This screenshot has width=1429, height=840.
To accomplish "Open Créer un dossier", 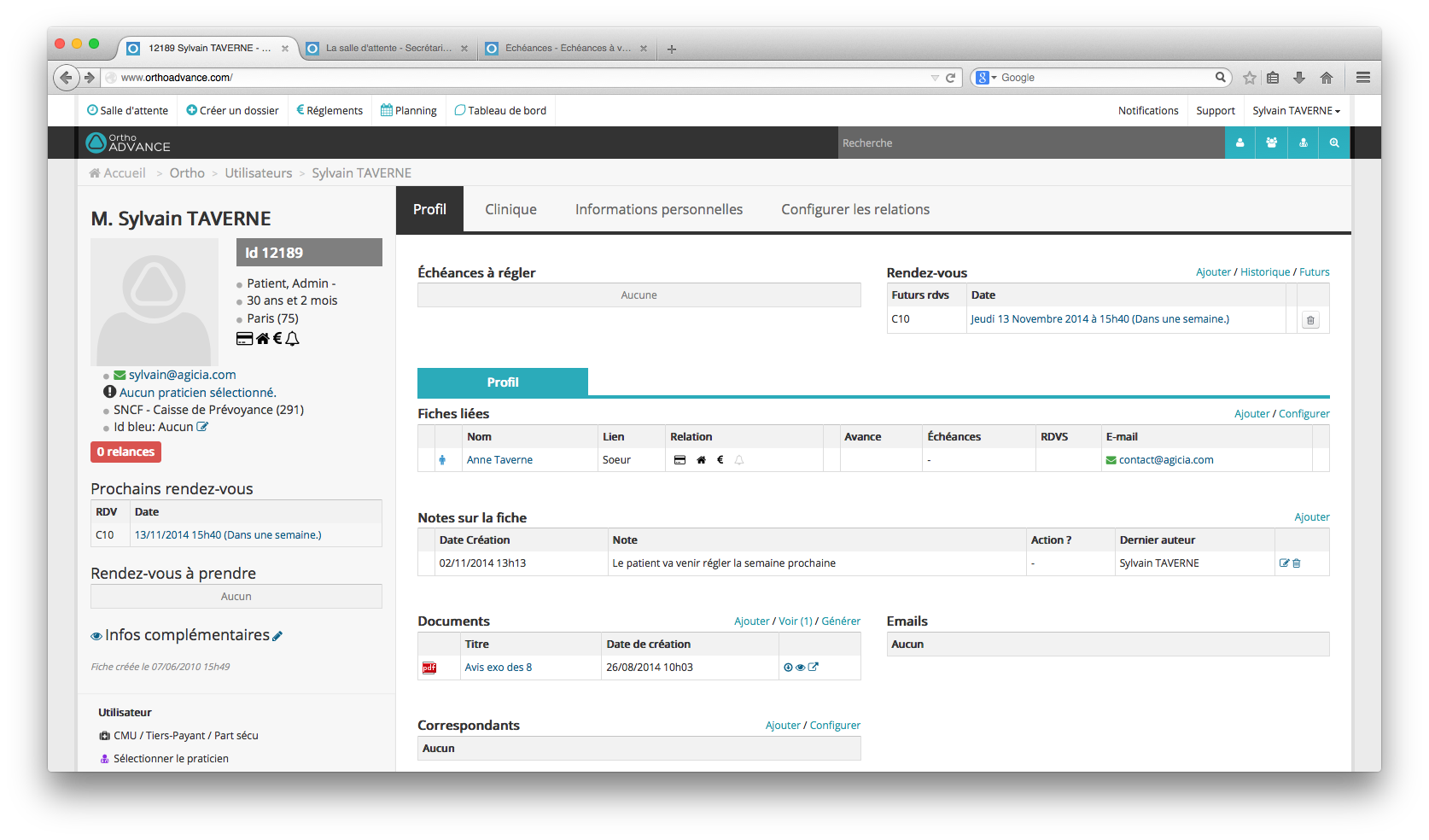I will 232,111.
